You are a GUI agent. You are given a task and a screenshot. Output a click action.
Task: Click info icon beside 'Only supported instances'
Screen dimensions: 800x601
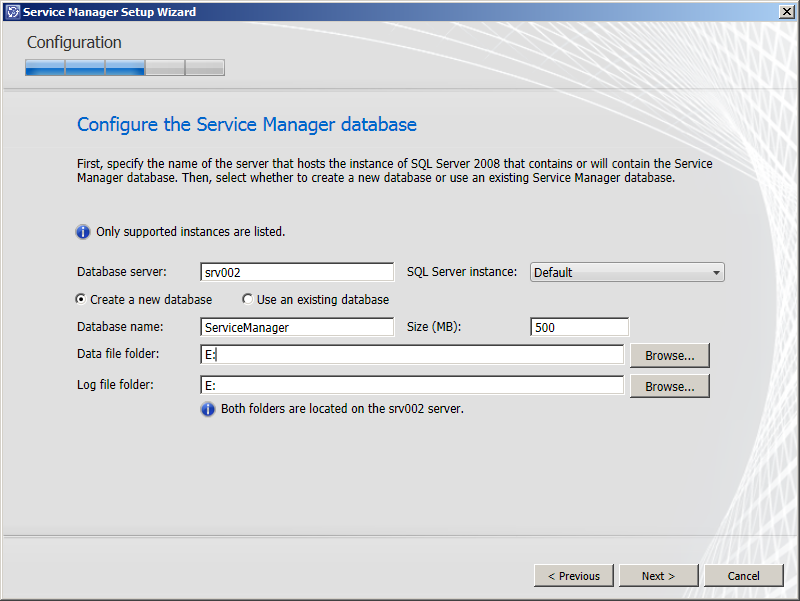click(83, 232)
